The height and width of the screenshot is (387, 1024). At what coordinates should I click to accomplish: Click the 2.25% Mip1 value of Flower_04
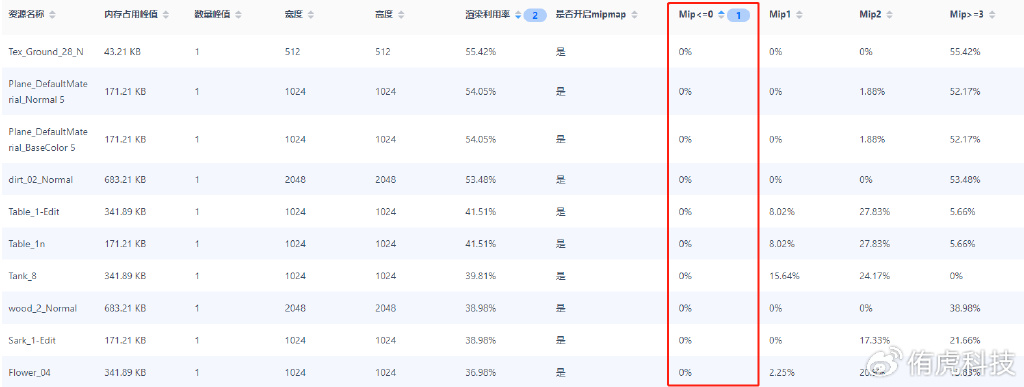pos(782,373)
